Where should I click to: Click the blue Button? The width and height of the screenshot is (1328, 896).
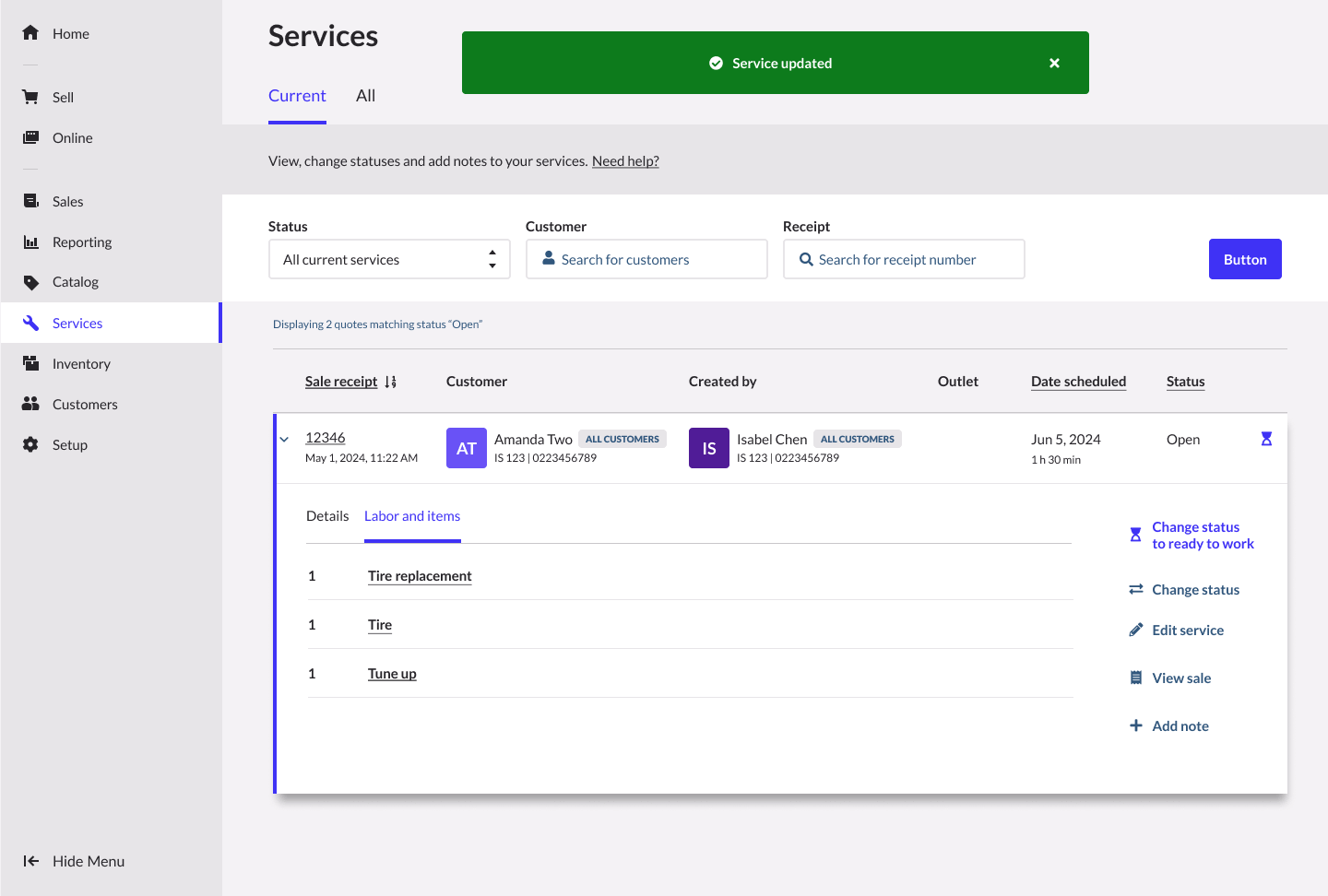tap(1244, 259)
